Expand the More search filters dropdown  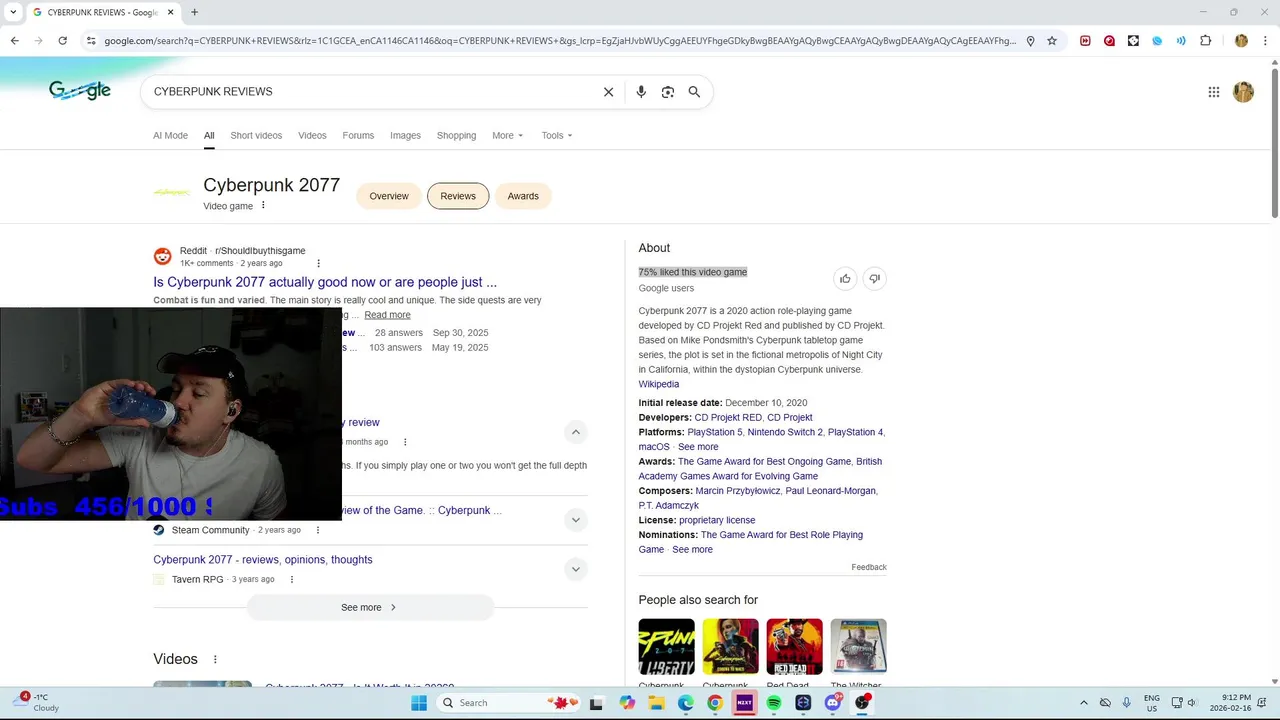point(507,136)
